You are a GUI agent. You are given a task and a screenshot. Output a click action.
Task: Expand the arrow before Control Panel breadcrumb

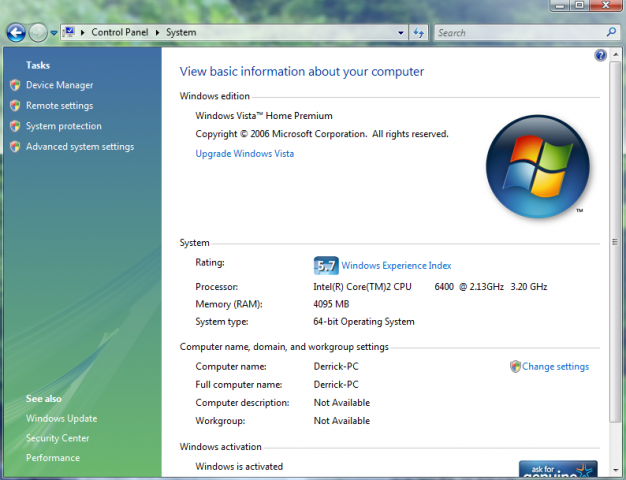[x=82, y=33]
